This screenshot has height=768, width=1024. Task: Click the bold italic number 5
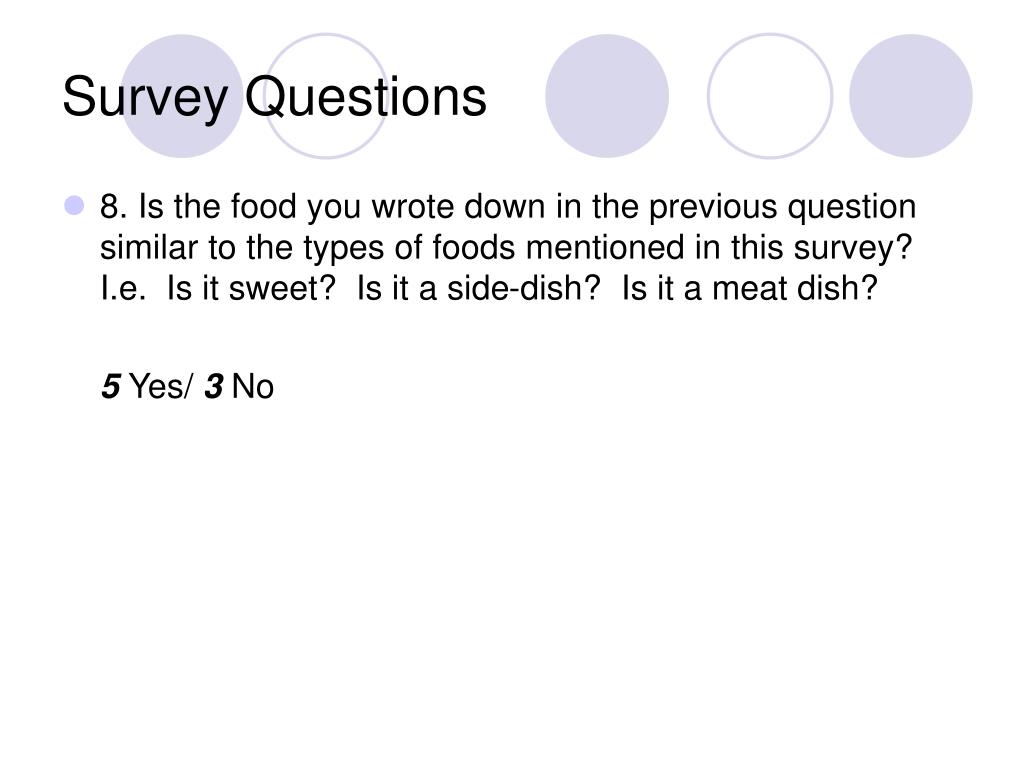pyautogui.click(x=110, y=386)
